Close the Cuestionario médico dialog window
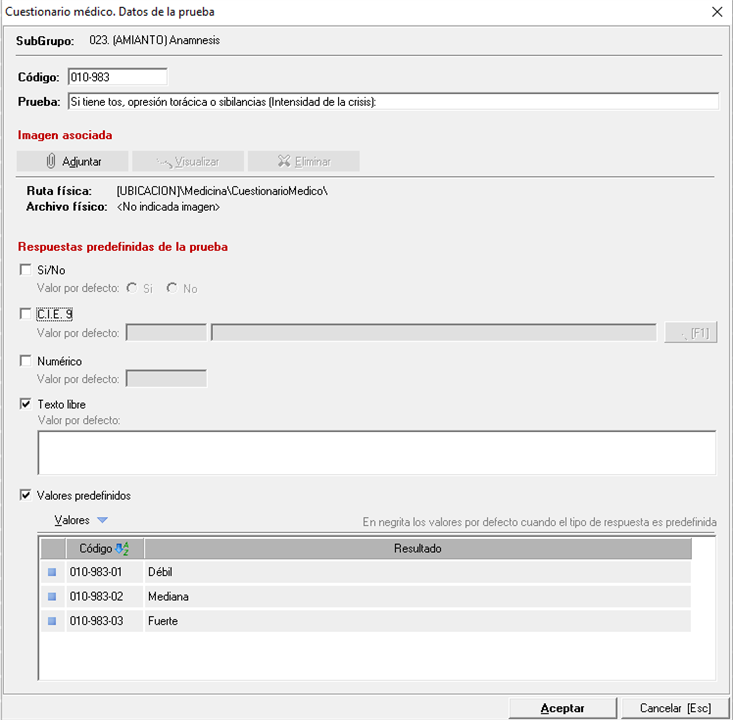Viewport: 733px width, 720px height. point(716,12)
